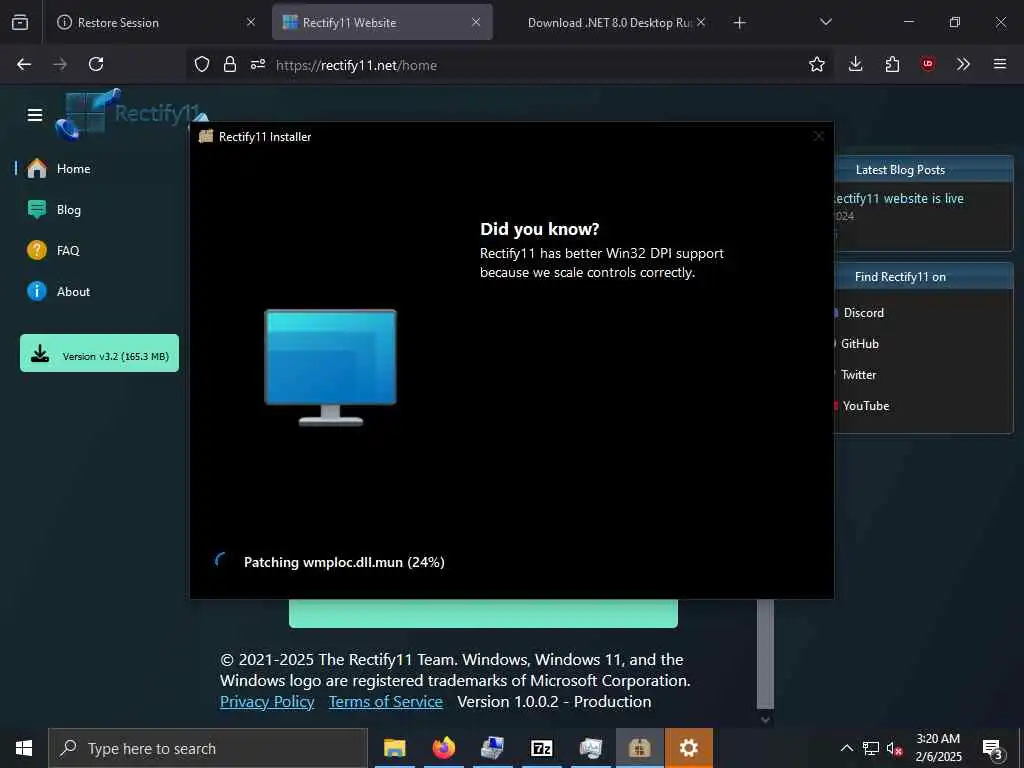
Task: Open the Firefox downloads panel
Action: pyautogui.click(x=856, y=64)
